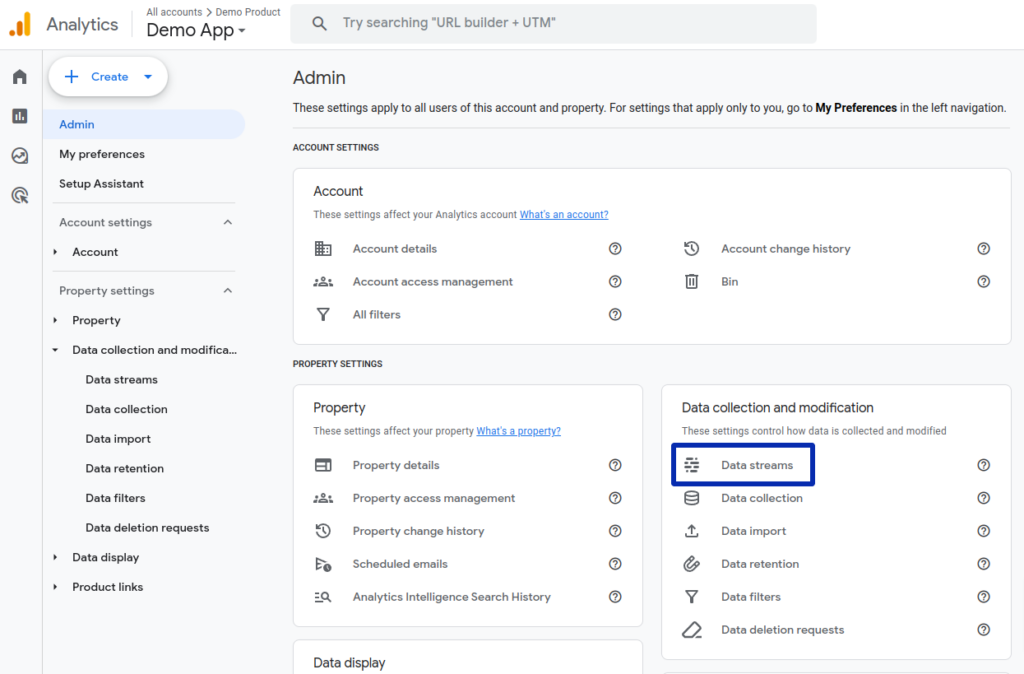This screenshot has width=1024, height=674.
Task: Click the Data deletion requests eraser icon
Action: click(x=692, y=630)
